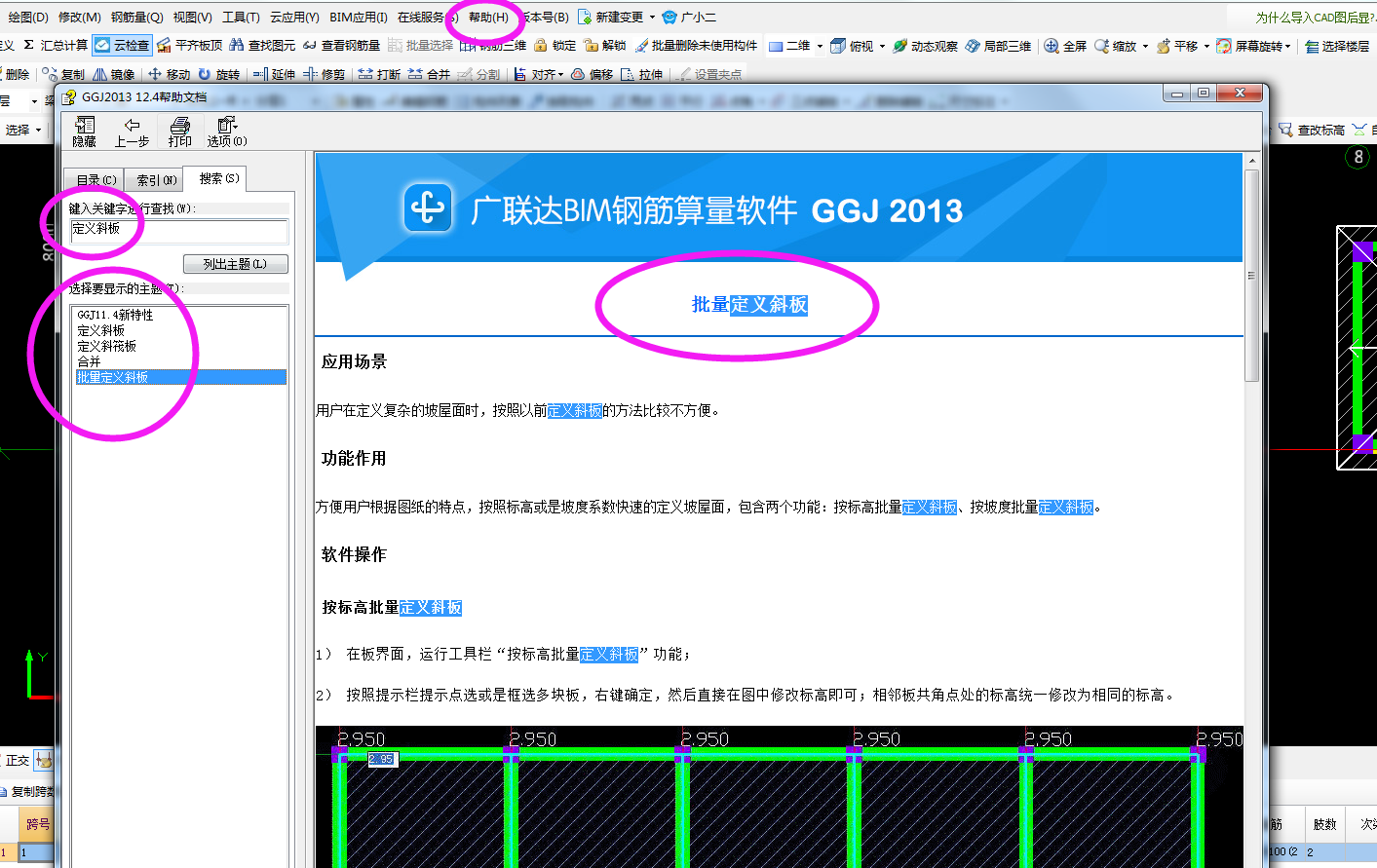Click the 偏移 offset tool
Image resolution: width=1377 pixels, height=868 pixels.
592,74
